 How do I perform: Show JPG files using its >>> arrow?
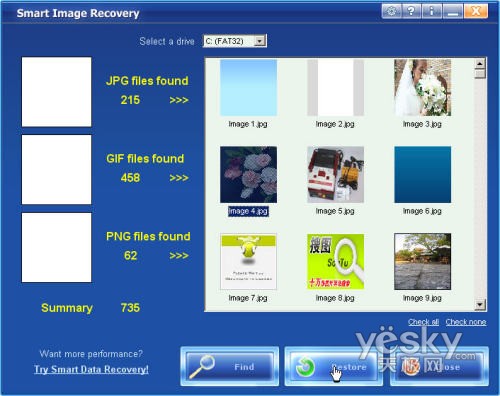pos(179,100)
